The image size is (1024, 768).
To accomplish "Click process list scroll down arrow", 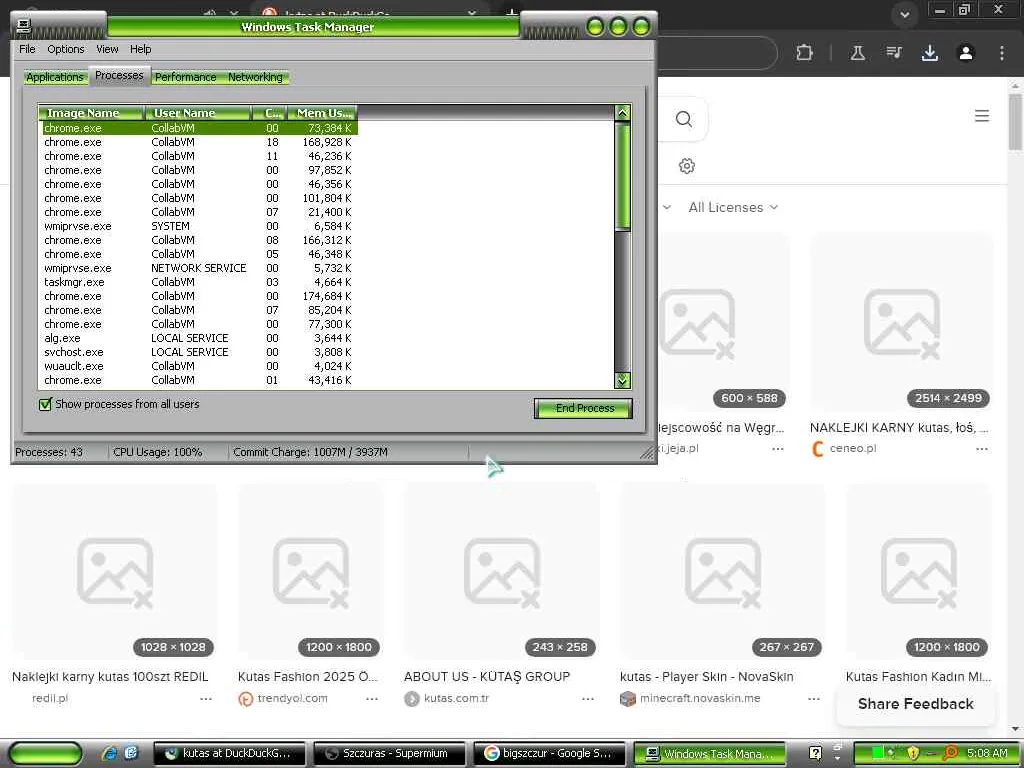I will 622,380.
